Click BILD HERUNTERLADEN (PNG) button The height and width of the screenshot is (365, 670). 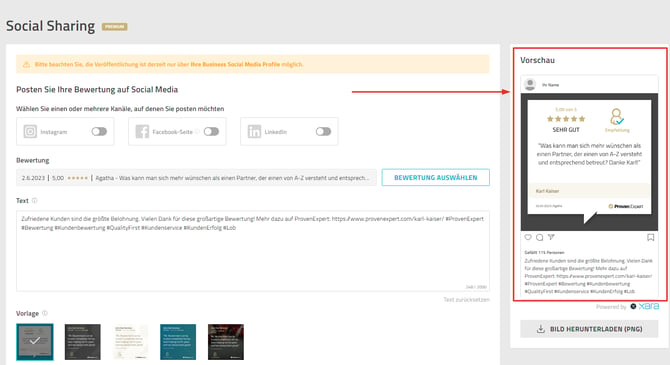click(589, 329)
